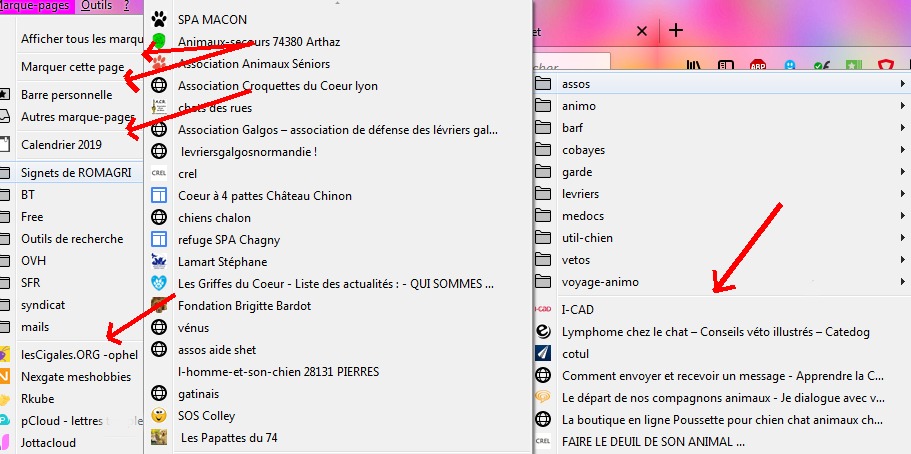The width and height of the screenshot is (911, 454).
Task: Open the Marque-pages menu in the menu bar
Action: pos(37,6)
